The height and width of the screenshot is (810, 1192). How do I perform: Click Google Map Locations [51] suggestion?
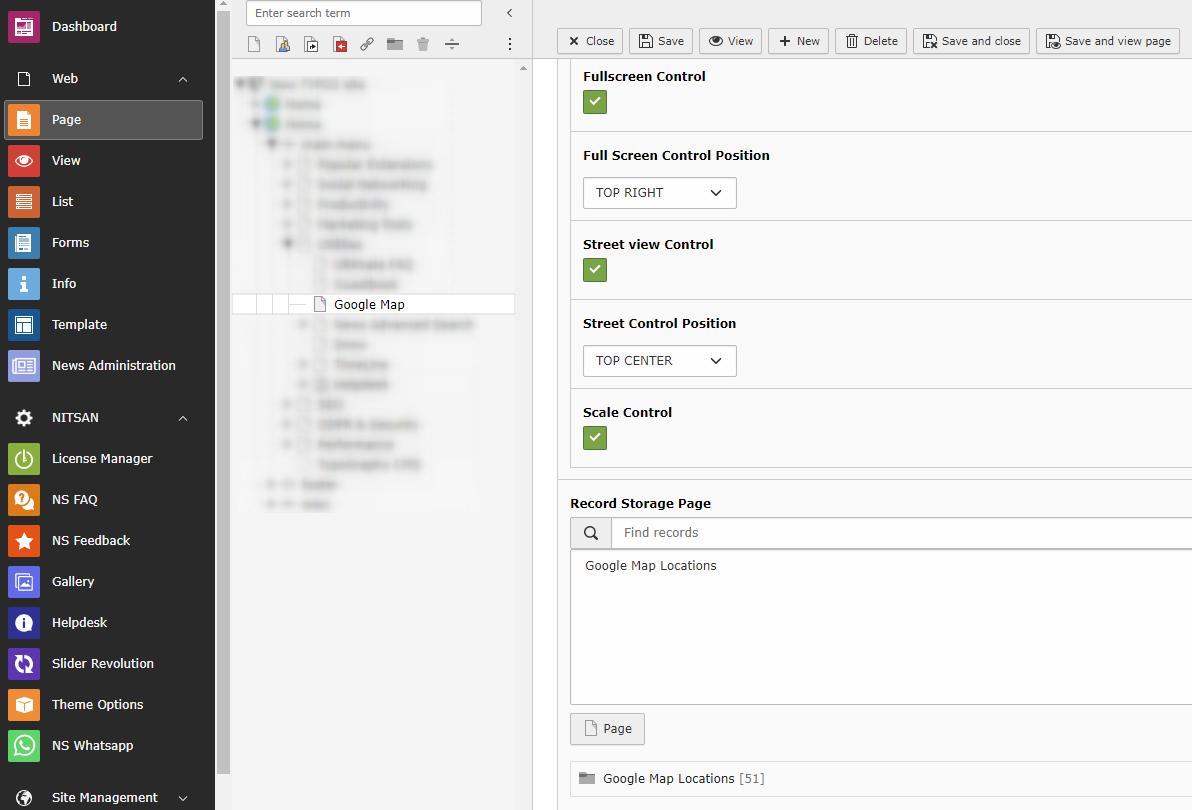(683, 779)
